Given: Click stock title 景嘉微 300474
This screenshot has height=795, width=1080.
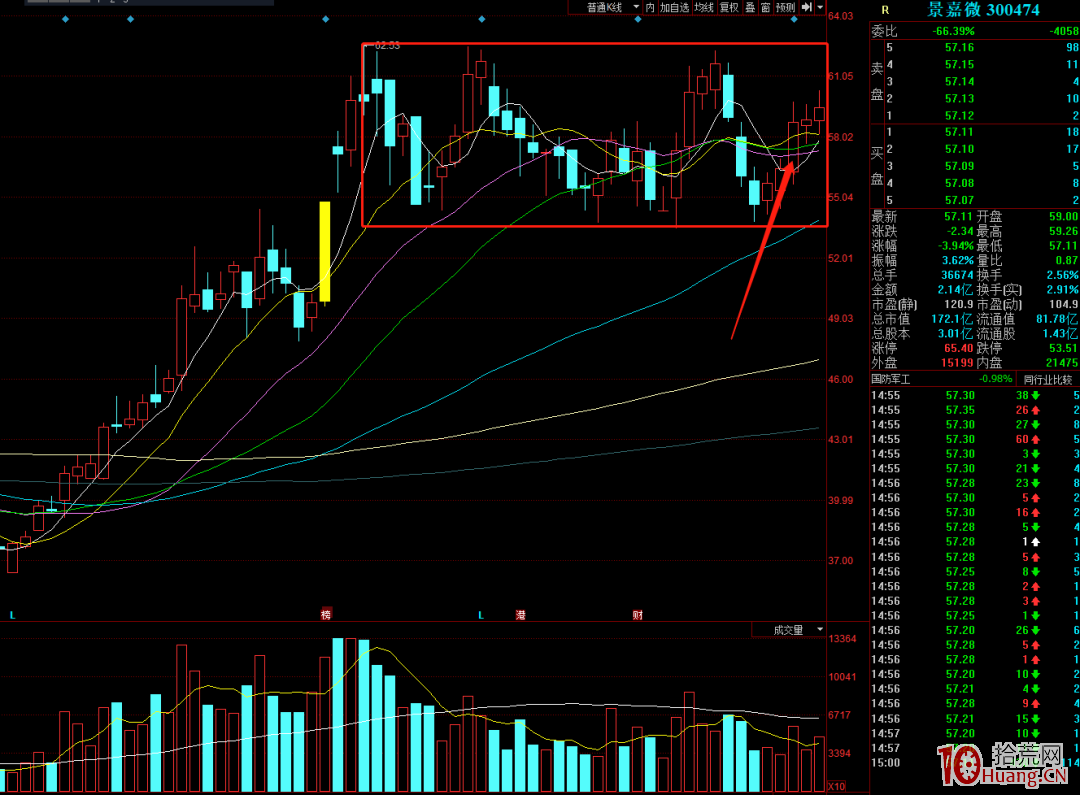Looking at the screenshot, I should point(983,10).
